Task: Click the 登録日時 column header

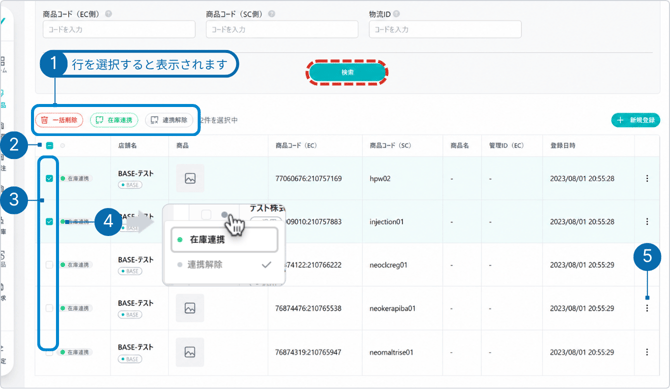Action: click(563, 146)
